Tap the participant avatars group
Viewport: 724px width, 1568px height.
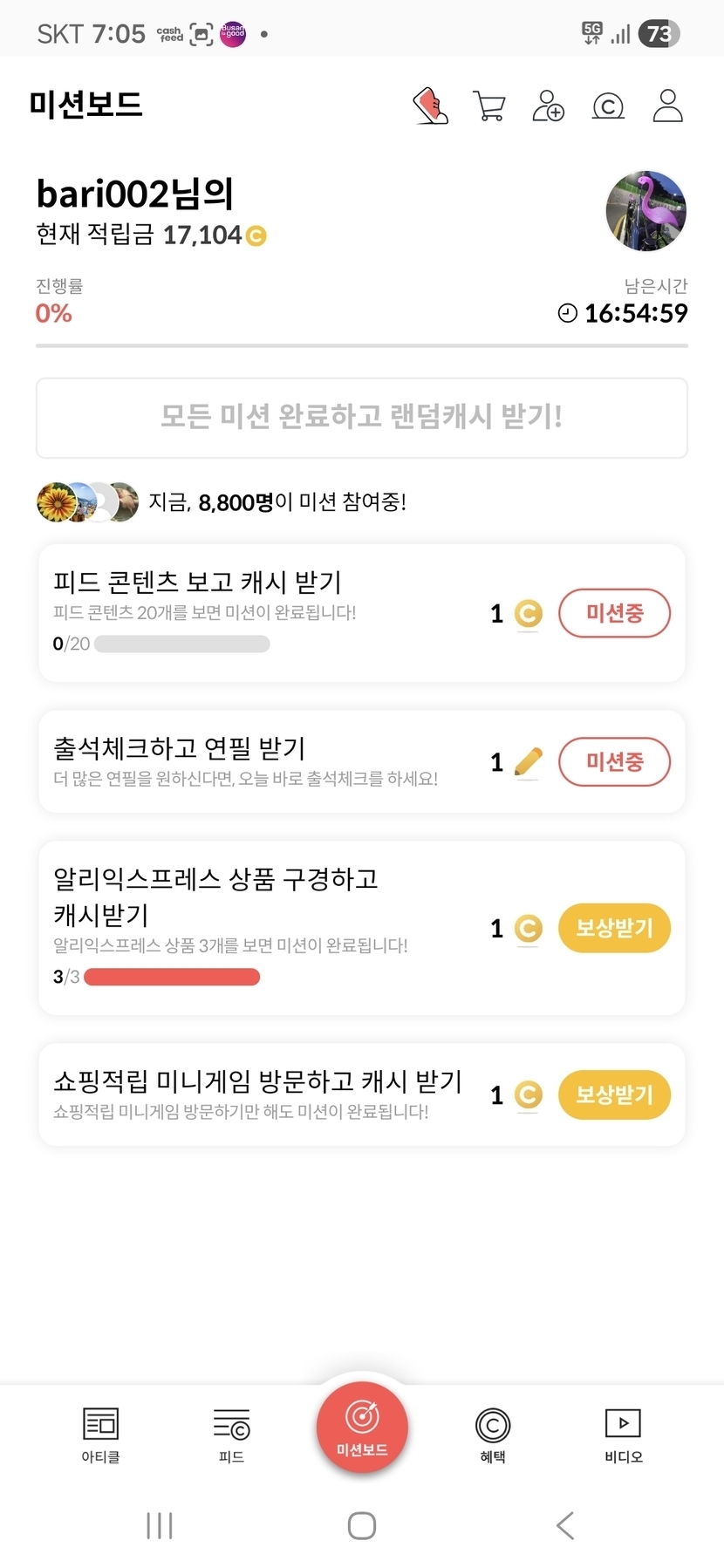[87, 502]
